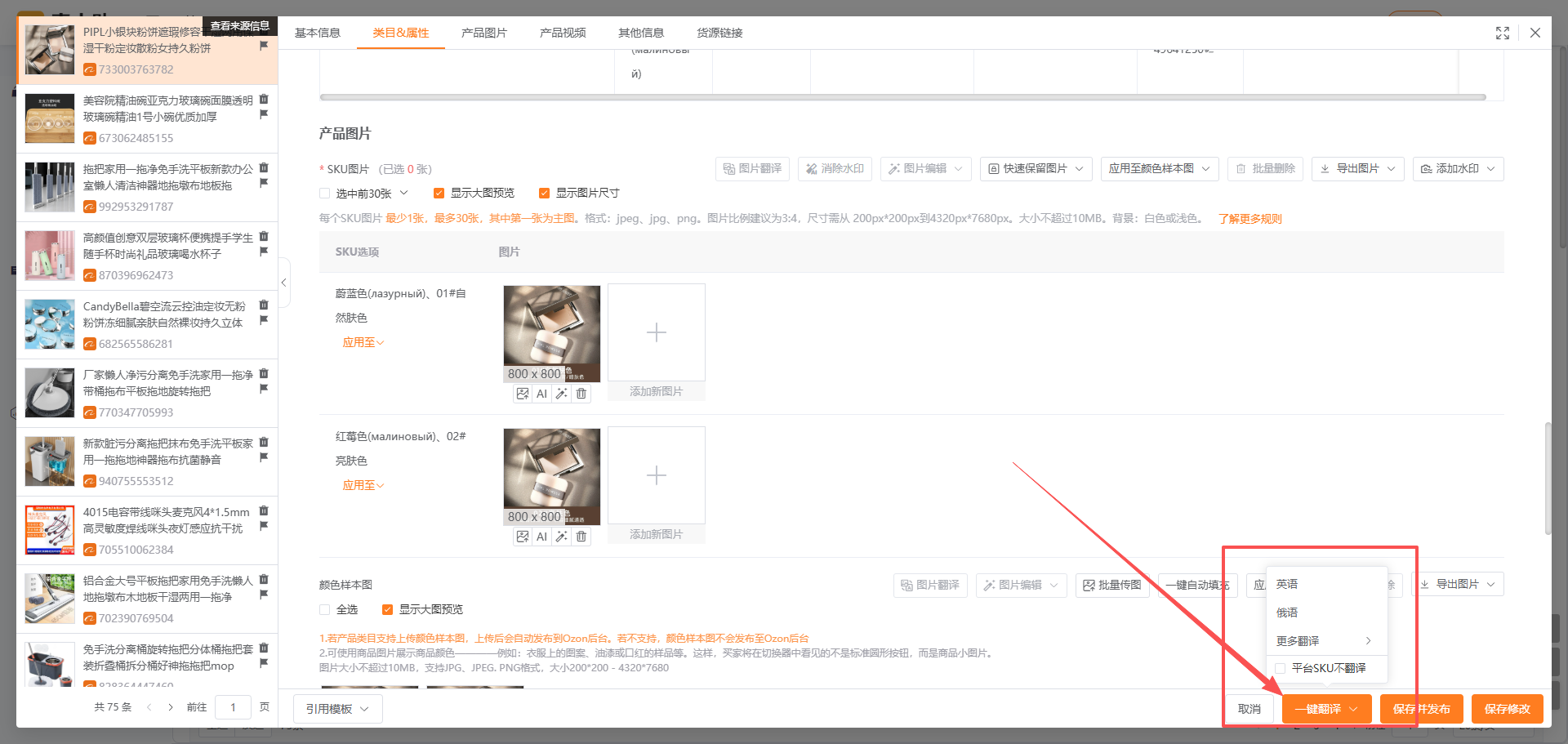Image resolution: width=1568 pixels, height=744 pixels.
Task: Toggle fullscreen expand icon in dialog header
Action: tap(1503, 33)
